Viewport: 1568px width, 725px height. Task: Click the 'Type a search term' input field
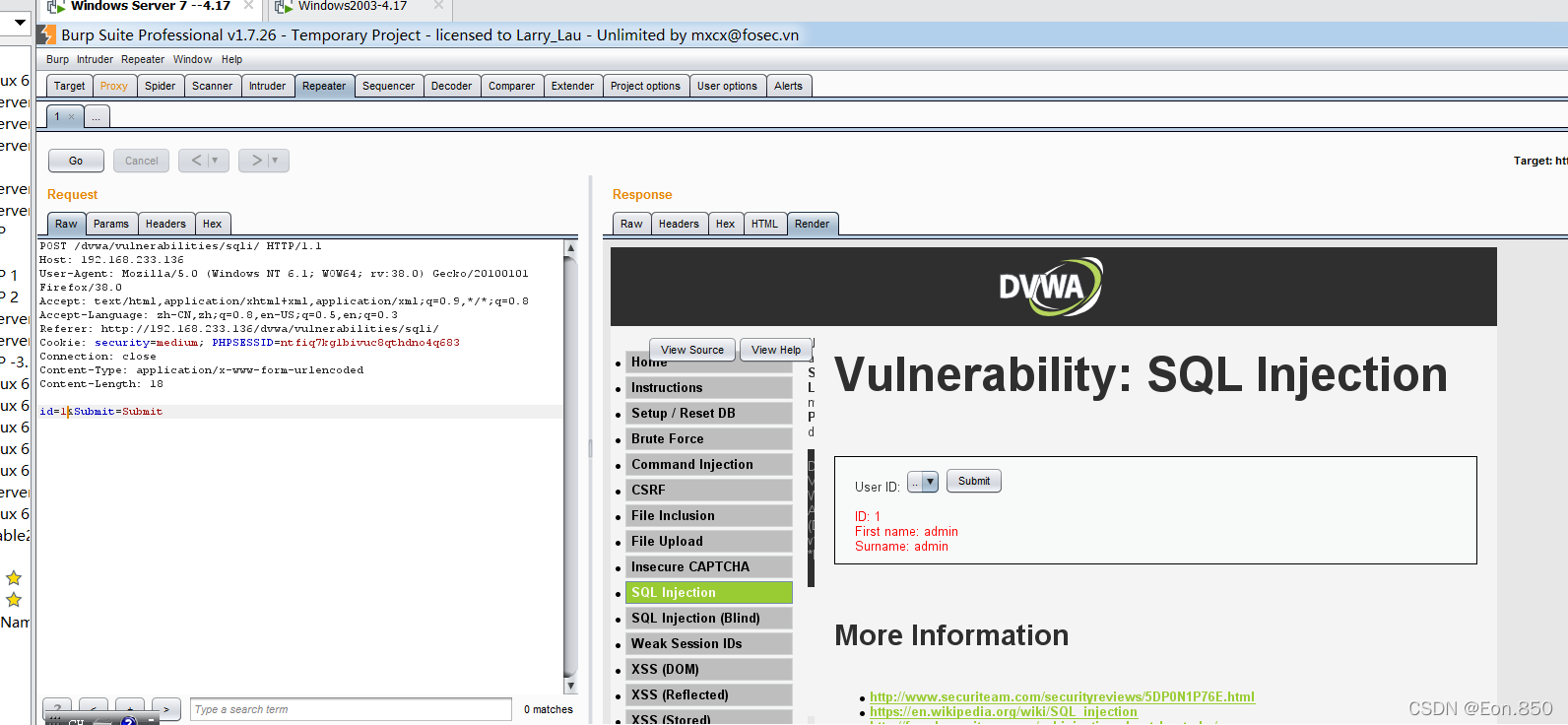(x=351, y=709)
